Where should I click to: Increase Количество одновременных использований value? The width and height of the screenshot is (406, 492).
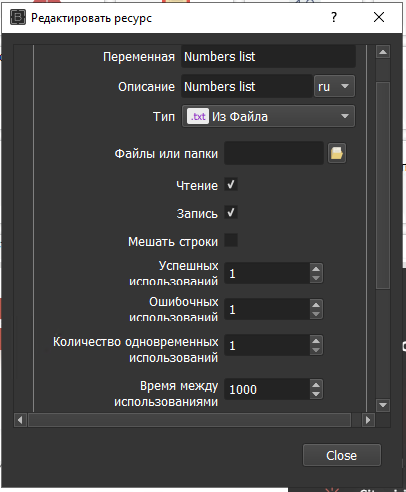[316, 340]
